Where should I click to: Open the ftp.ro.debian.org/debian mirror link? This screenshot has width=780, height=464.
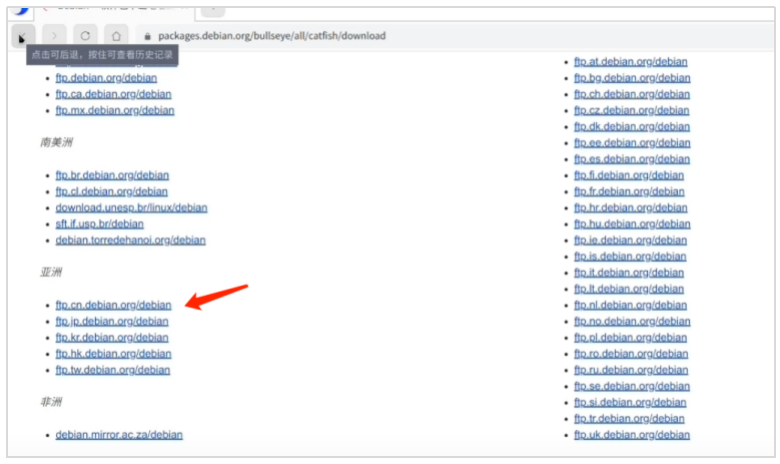point(631,354)
